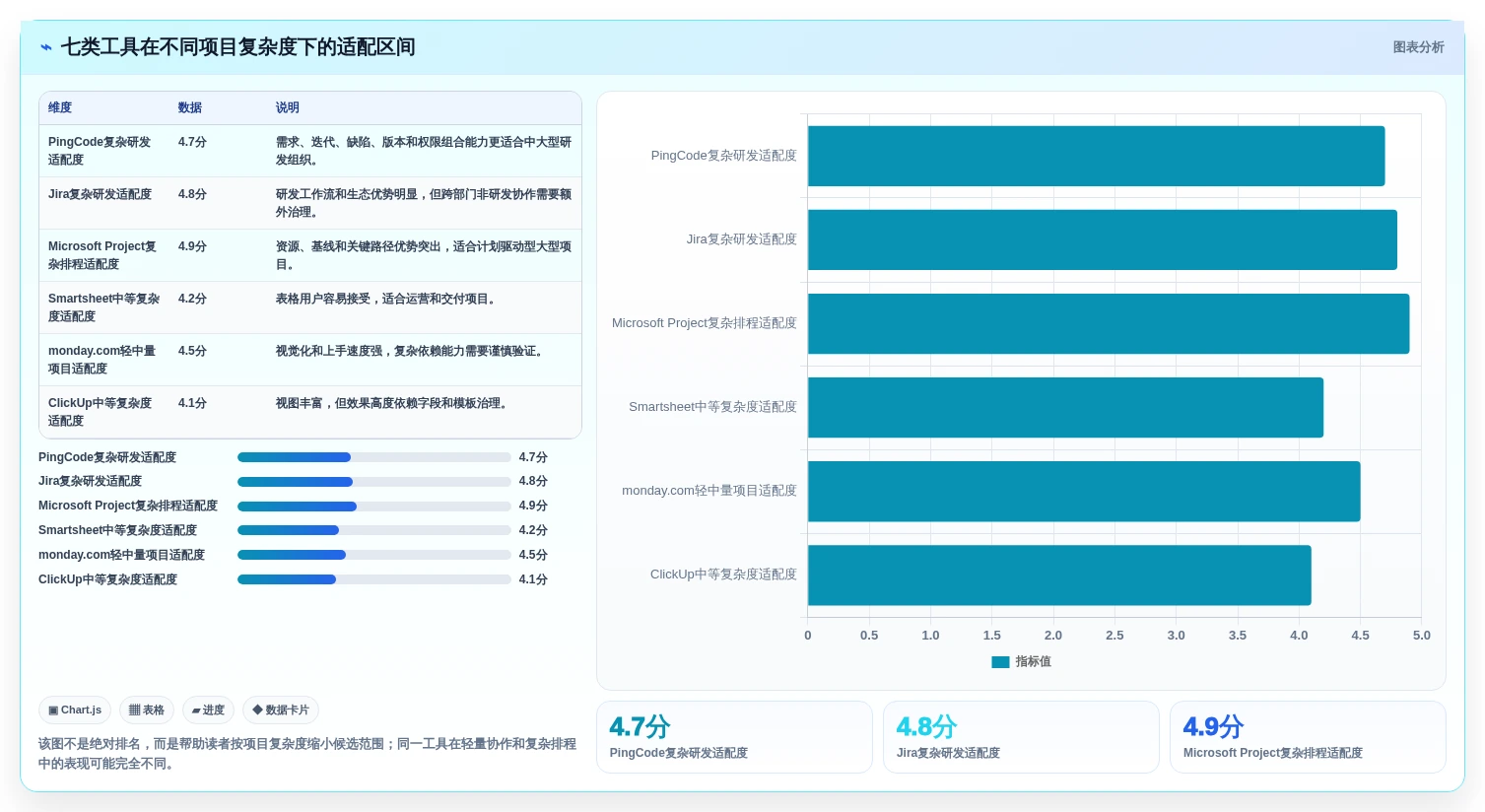This screenshot has height=812, width=1485.
Task: Click the ClickUp progress bar
Action: point(373,579)
